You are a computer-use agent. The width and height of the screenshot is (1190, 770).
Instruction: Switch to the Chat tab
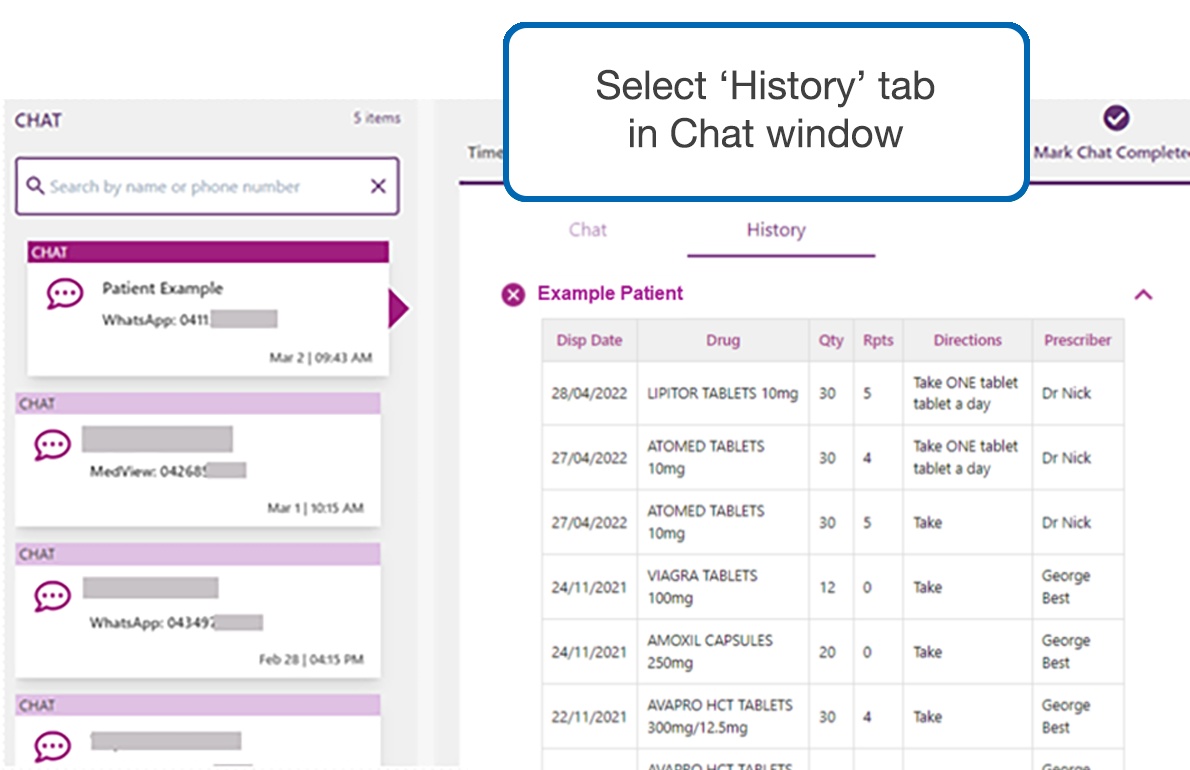588,230
